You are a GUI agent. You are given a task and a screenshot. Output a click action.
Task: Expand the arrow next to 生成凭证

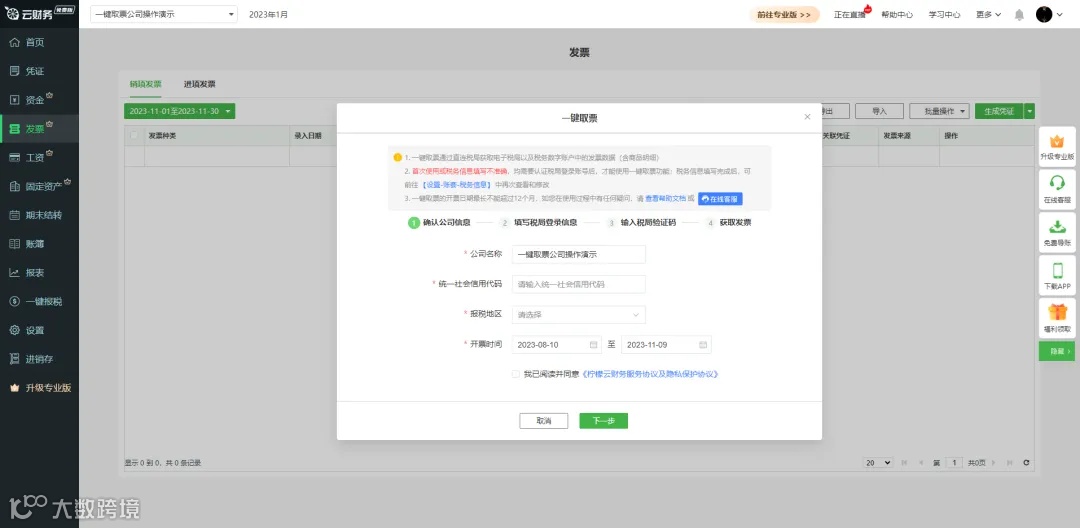click(x=1030, y=111)
